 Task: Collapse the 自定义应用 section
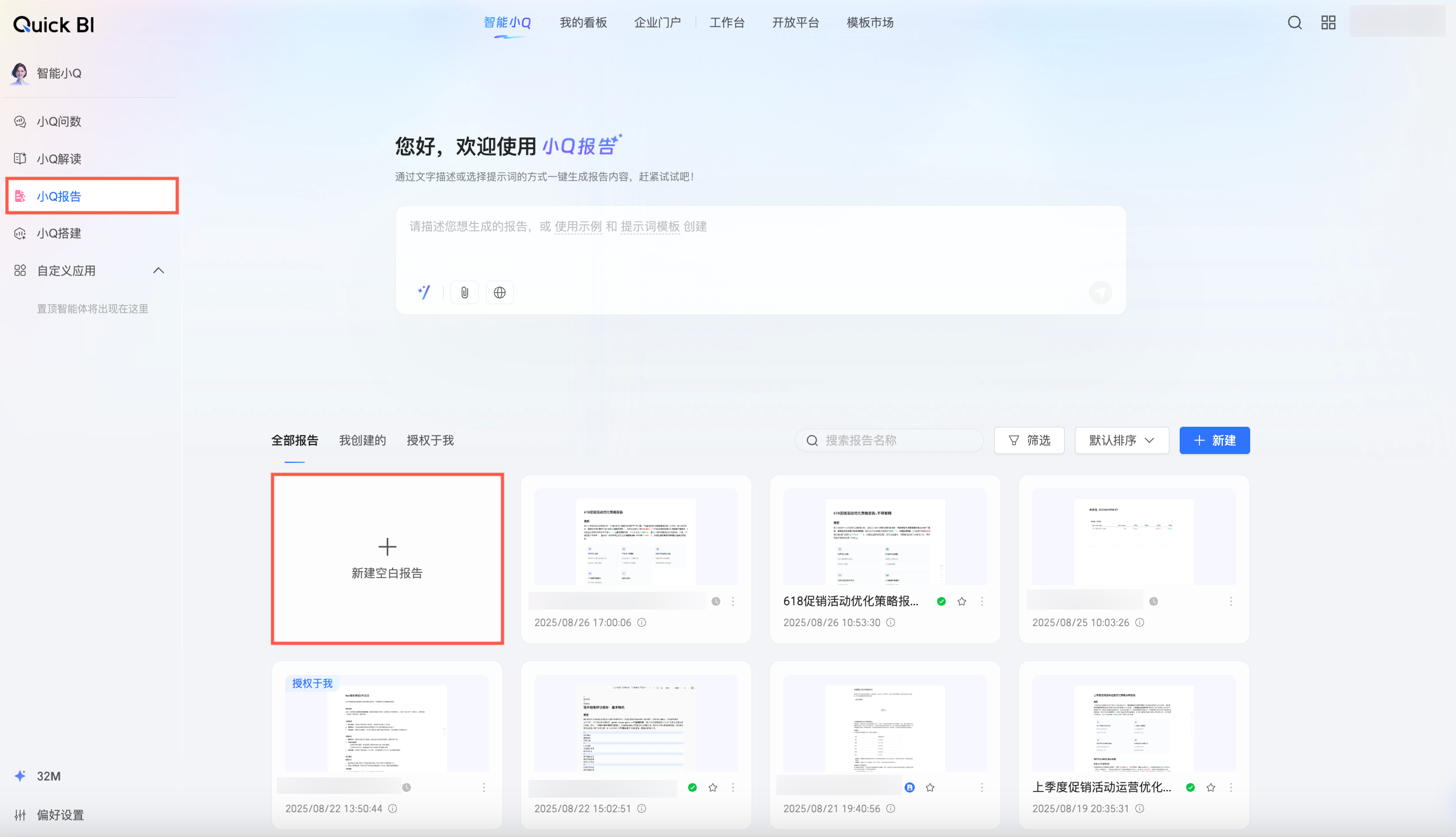pos(159,271)
